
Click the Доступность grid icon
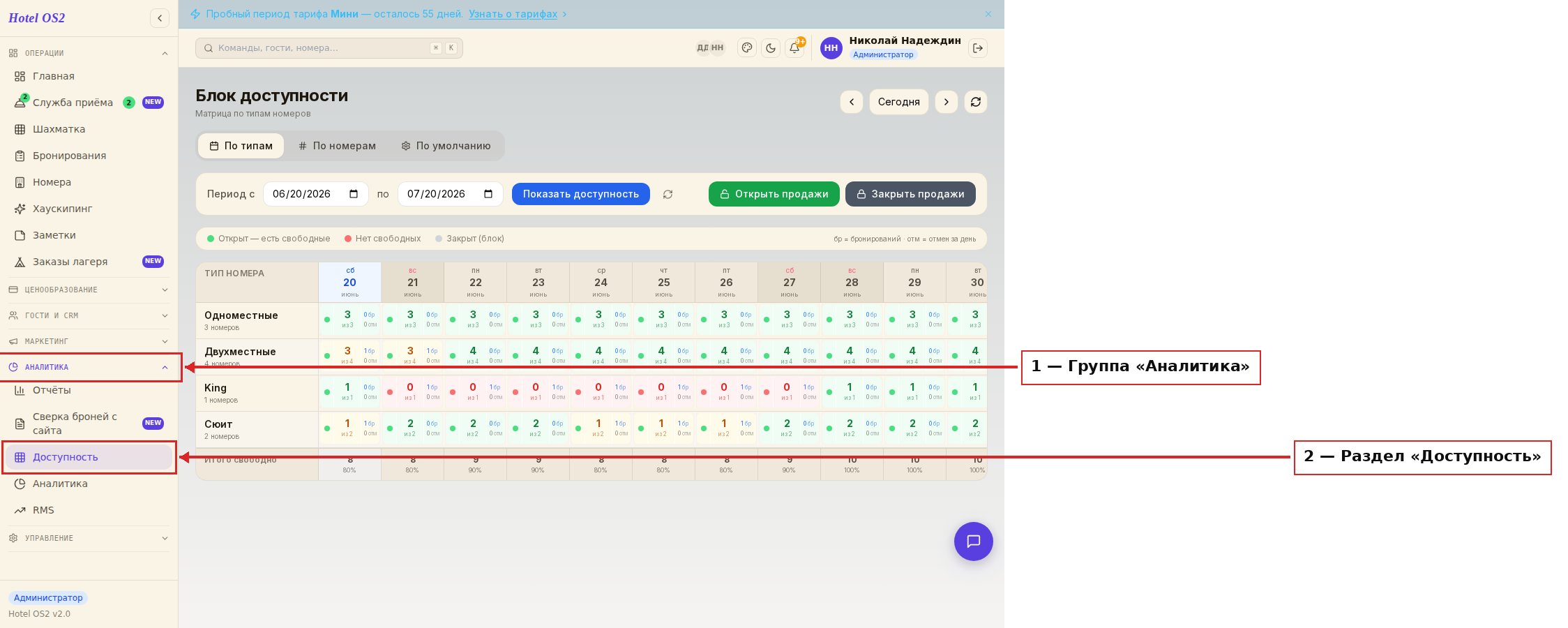(20, 457)
